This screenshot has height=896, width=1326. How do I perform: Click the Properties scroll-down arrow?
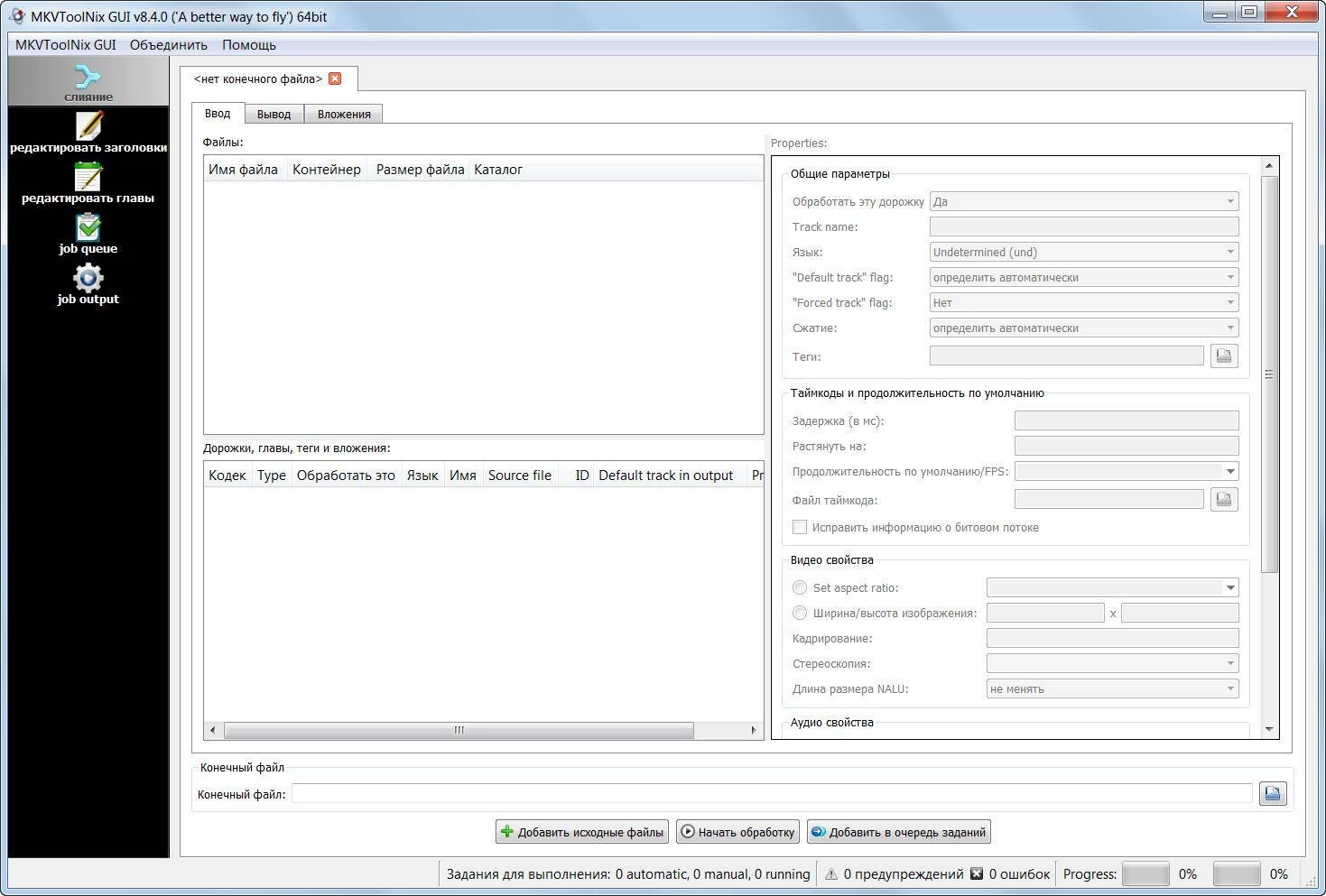(1269, 729)
